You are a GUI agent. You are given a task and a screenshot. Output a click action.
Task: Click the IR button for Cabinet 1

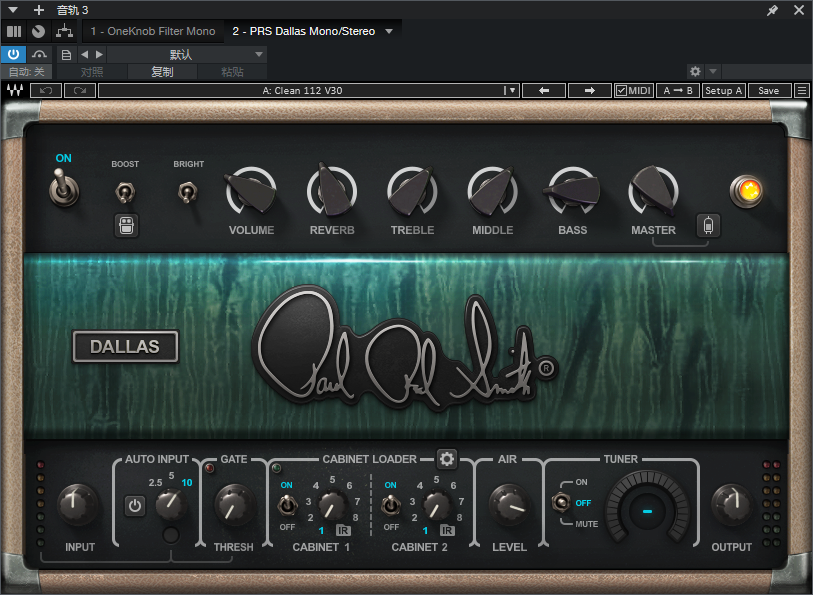click(x=343, y=530)
